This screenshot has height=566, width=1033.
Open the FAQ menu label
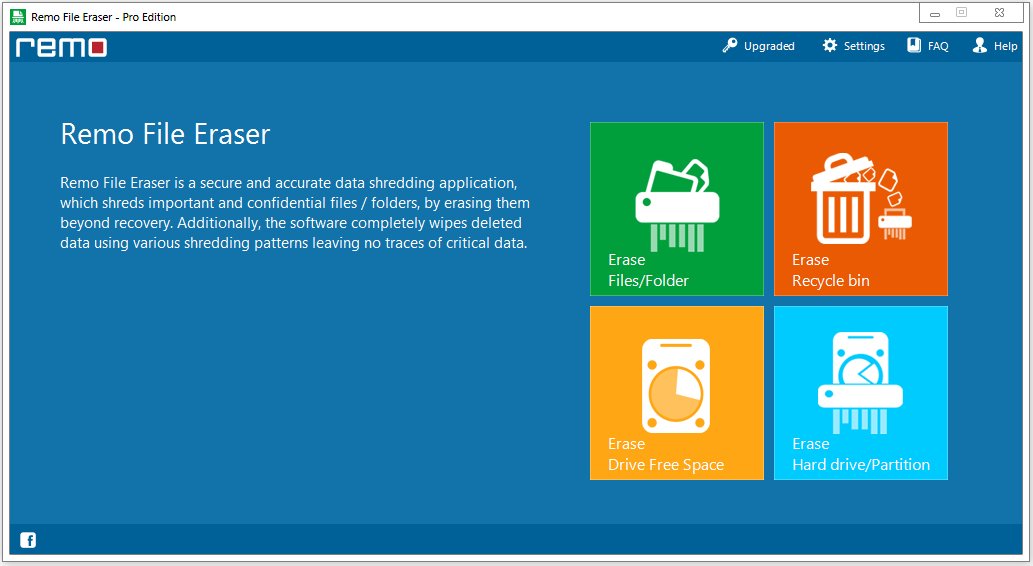[x=938, y=46]
